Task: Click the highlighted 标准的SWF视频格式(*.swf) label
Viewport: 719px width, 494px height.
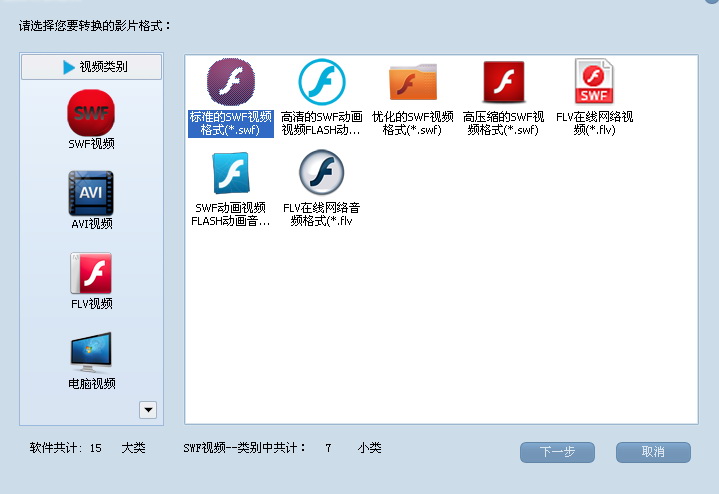Action: pyautogui.click(x=230, y=123)
